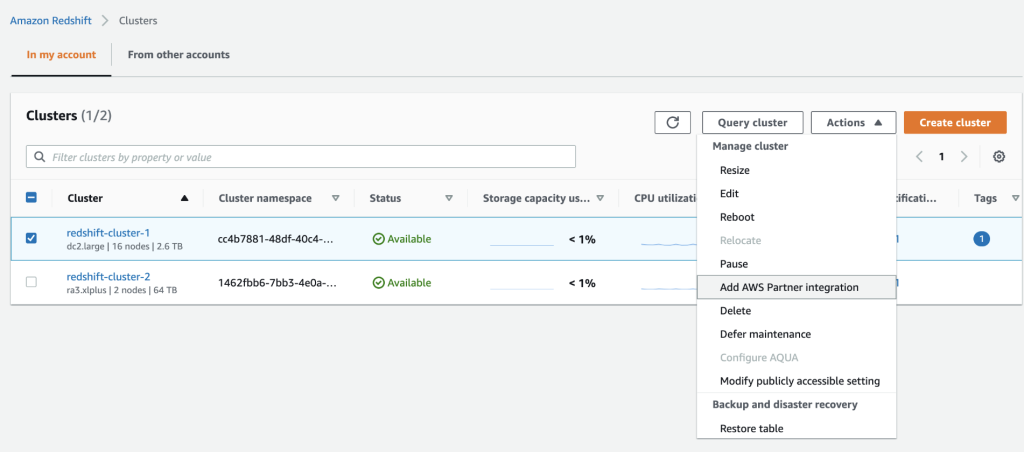Screen dimensions: 1024x452
Task: Click the refresh clusters icon button
Action: pos(673,122)
